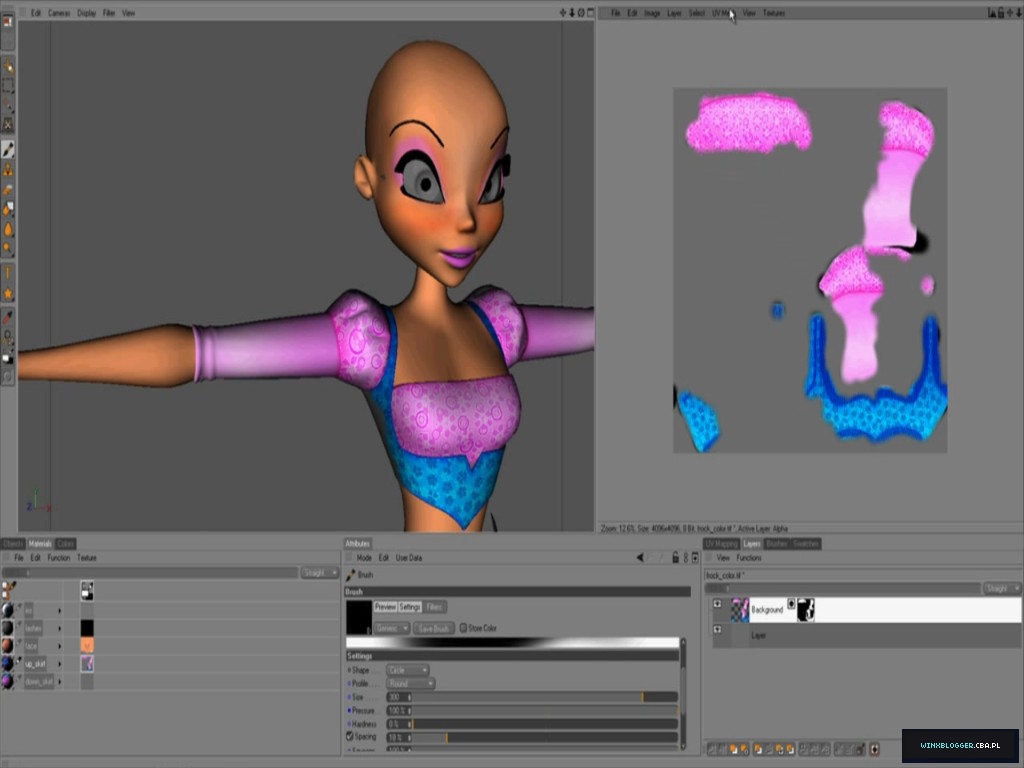Image resolution: width=1024 pixels, height=768 pixels.
Task: Click the foreground/background color icon in left toolbar
Action: (8, 359)
